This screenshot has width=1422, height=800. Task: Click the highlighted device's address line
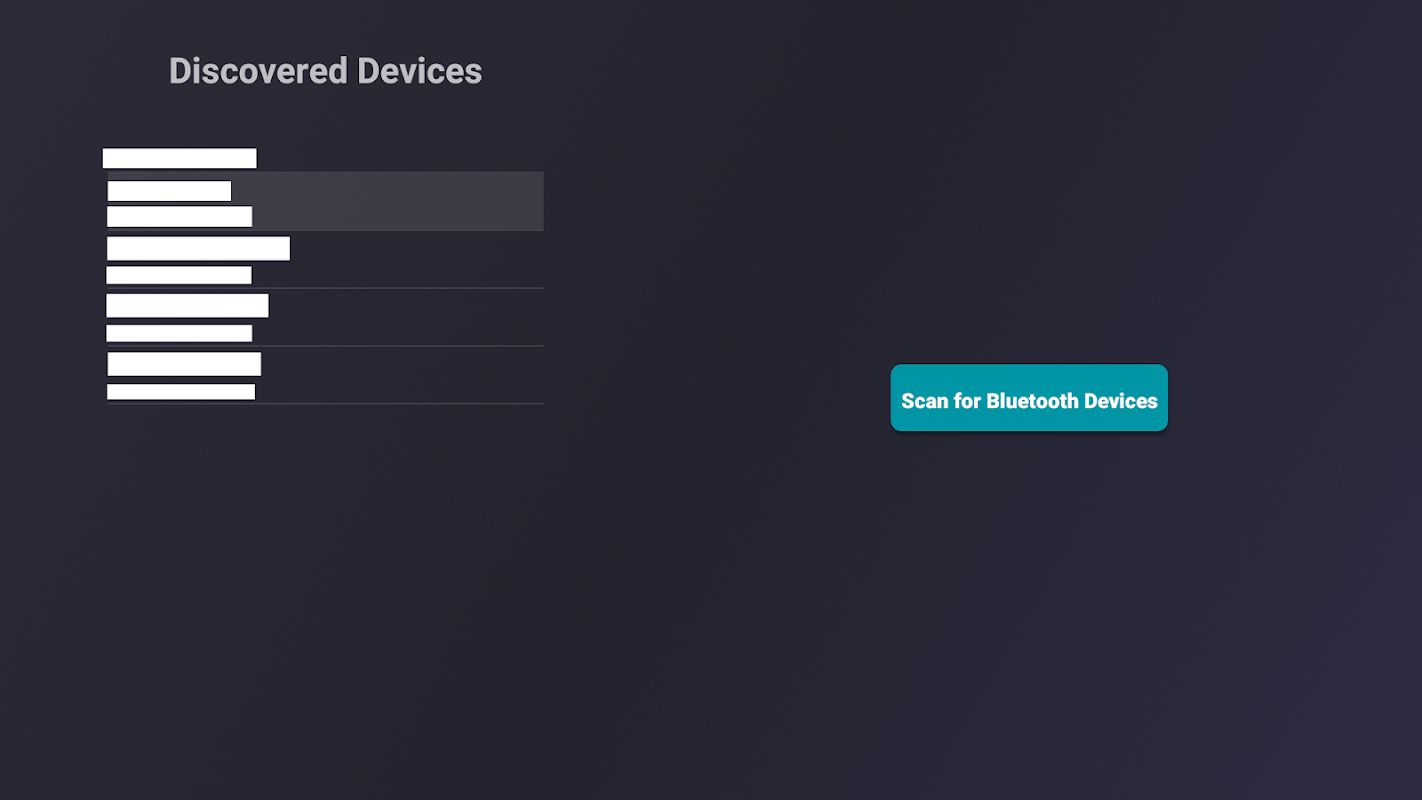click(x=179, y=216)
